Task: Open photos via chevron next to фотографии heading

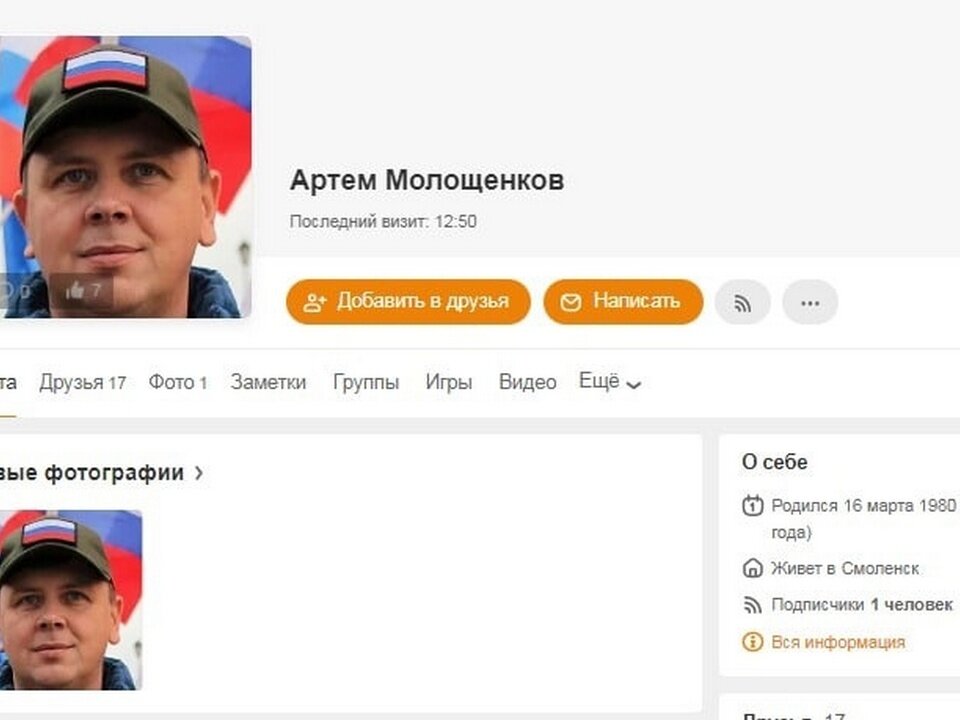Action: (199, 473)
